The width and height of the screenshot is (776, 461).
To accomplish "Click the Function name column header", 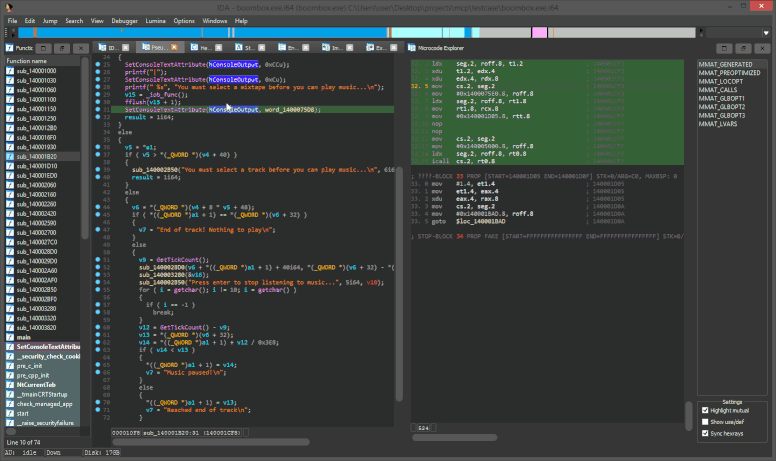I will coord(26,61).
